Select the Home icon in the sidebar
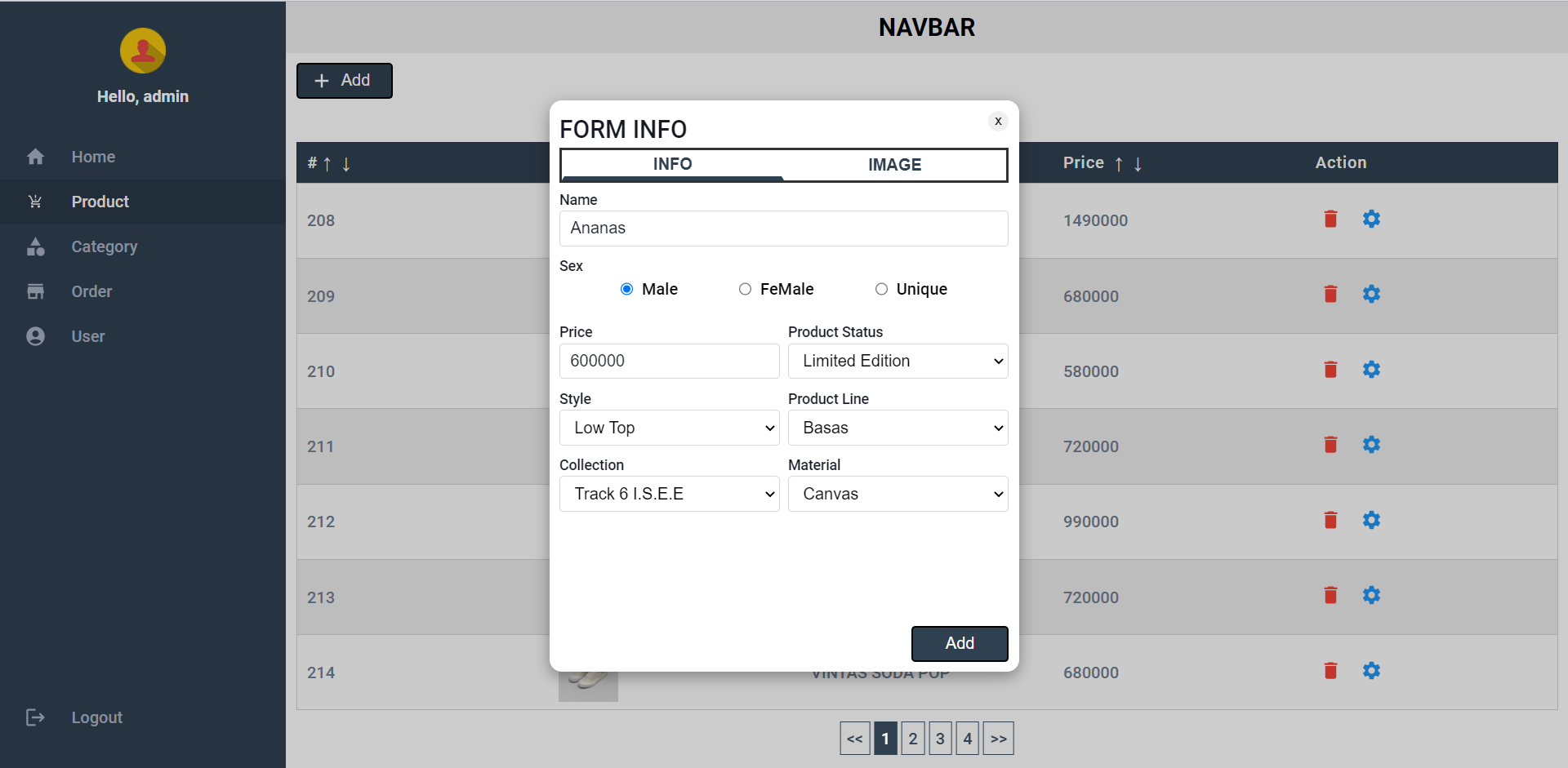This screenshot has width=1568, height=768. click(x=36, y=156)
